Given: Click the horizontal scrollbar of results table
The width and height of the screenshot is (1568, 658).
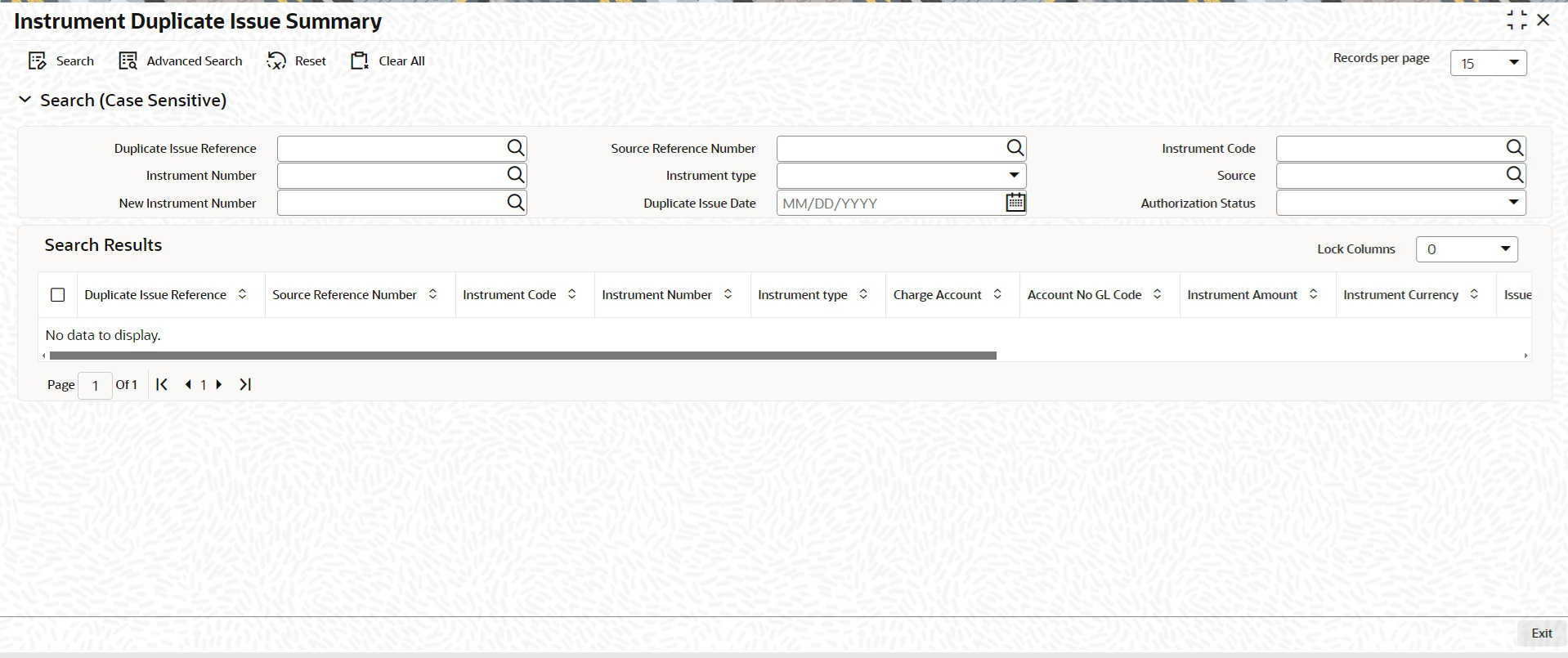Looking at the screenshot, I should (523, 356).
